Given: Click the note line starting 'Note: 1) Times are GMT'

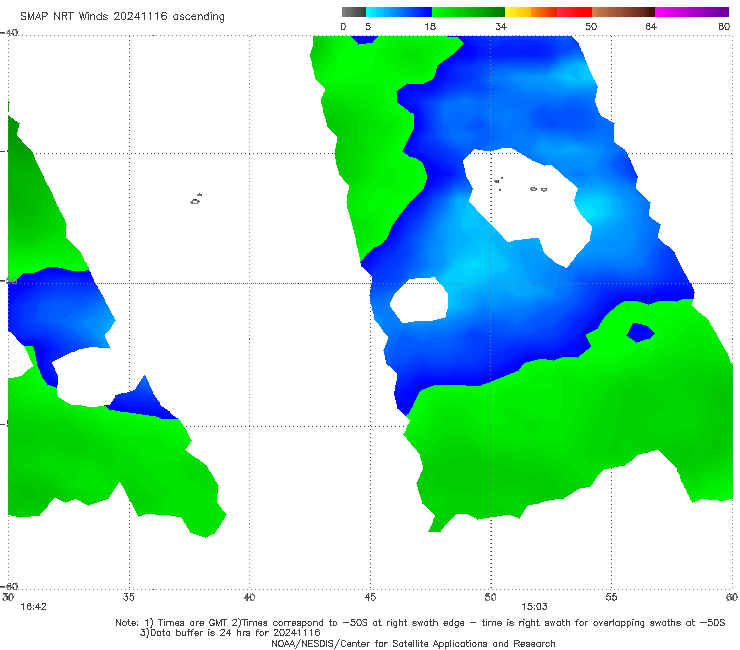Looking at the screenshot, I should click(420, 623).
